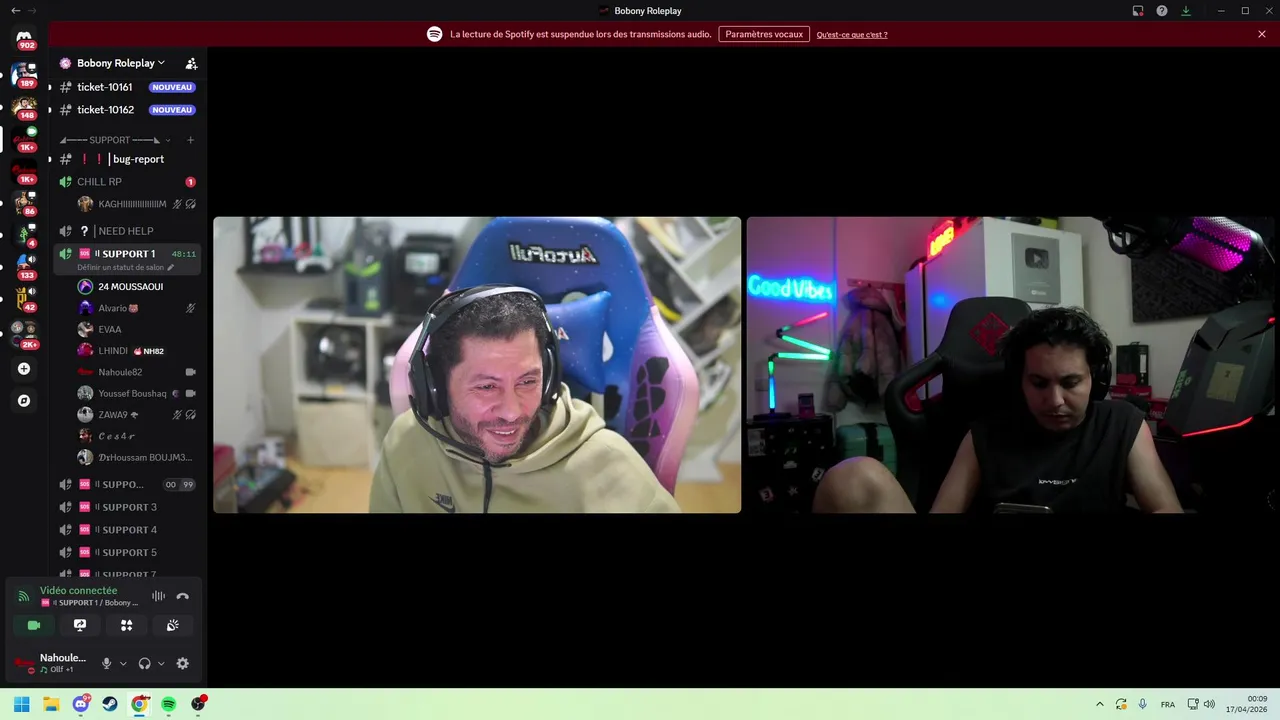Open the server folder with 2K+ badge
The image size is (1280, 720).
(x=24, y=333)
